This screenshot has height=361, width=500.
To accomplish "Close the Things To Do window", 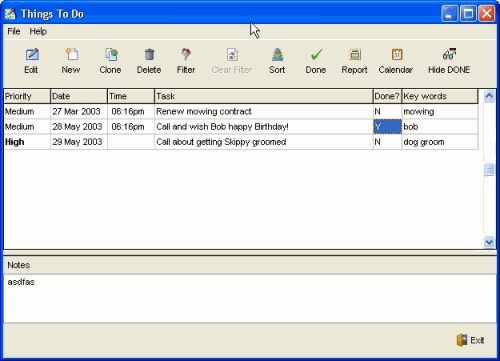I will [487, 14].
